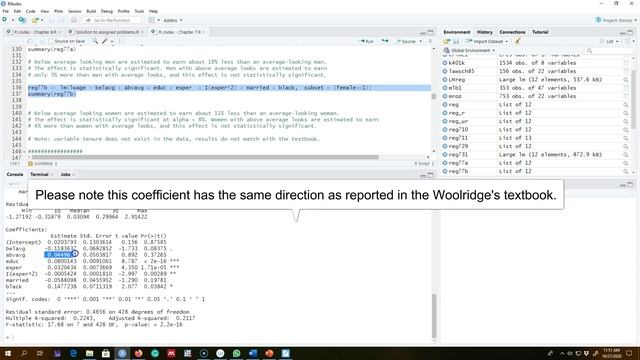
Task: Open PowerPoint from the taskbar
Action: tap(269, 353)
